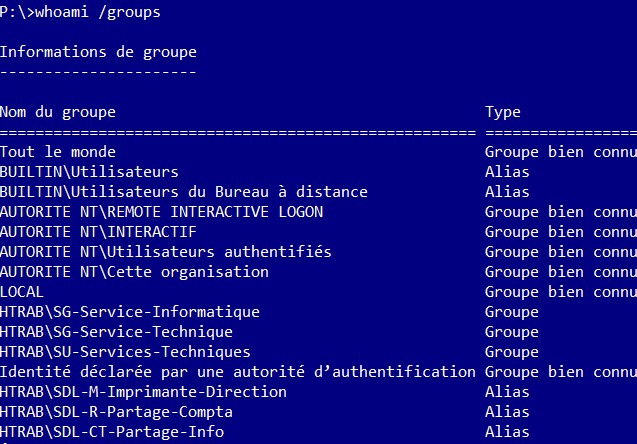Select the 'Type' column header
Image resolution: width=637 pixels, height=444 pixels.
[503, 112]
